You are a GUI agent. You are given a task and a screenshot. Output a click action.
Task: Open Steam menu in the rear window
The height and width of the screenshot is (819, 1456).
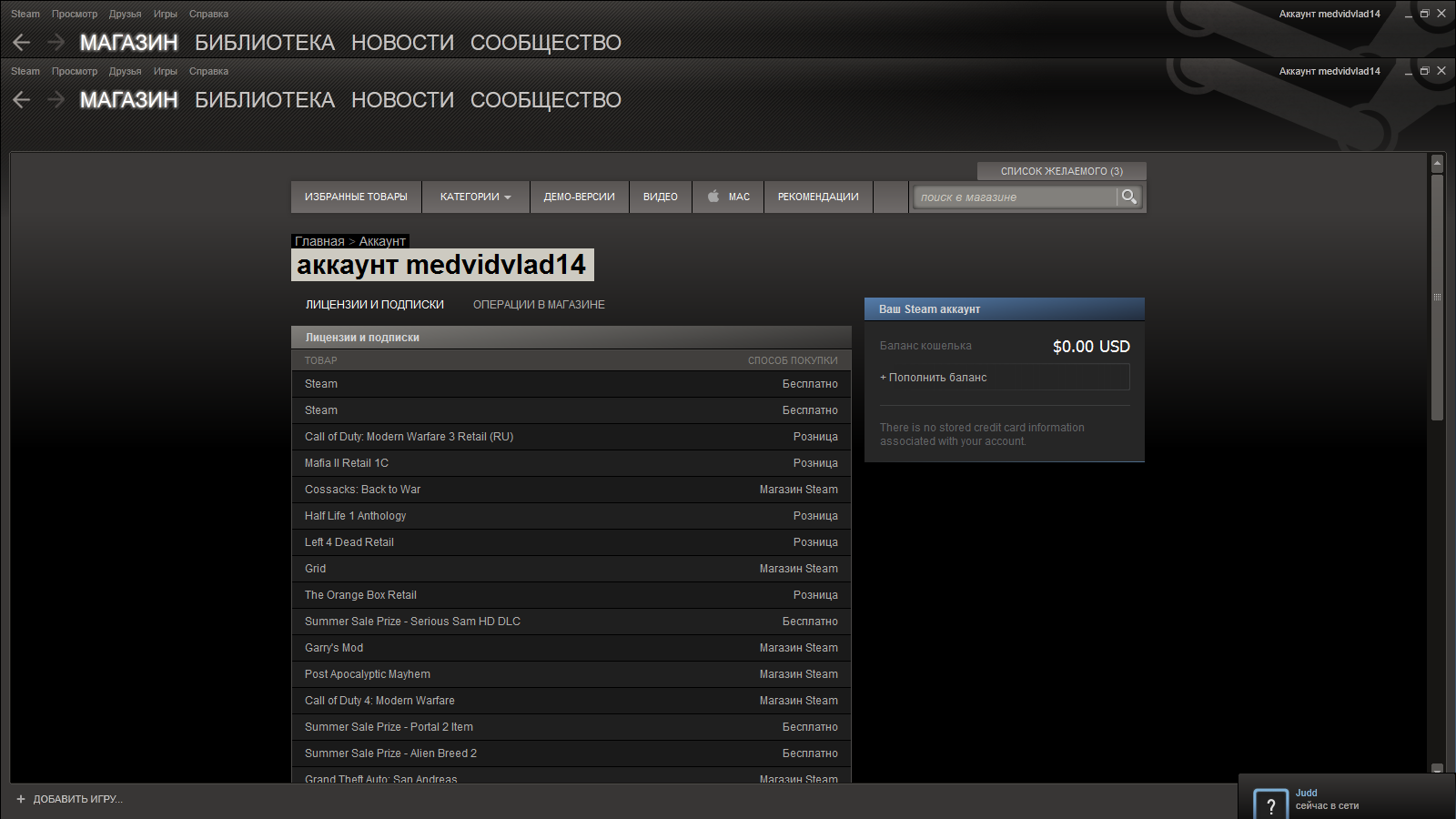(x=25, y=14)
